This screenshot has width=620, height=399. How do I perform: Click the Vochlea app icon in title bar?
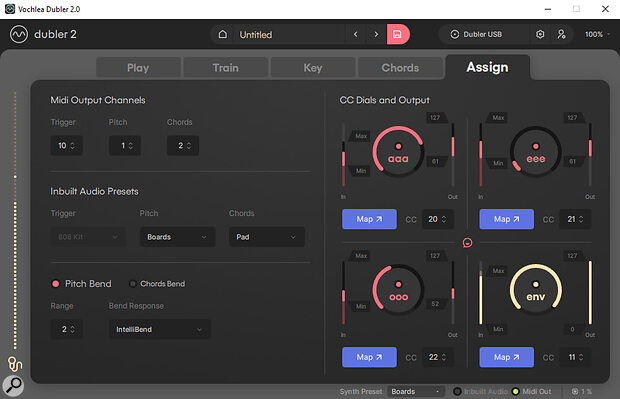[x=9, y=9]
